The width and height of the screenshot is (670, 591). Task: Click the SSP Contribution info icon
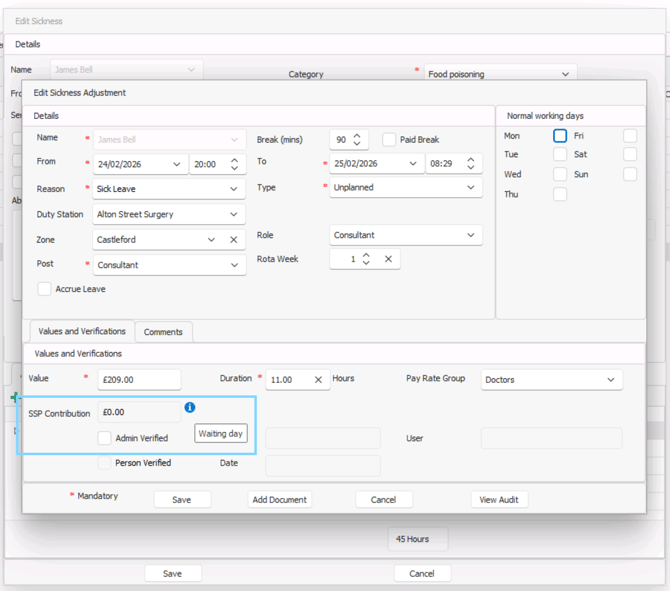point(190,408)
